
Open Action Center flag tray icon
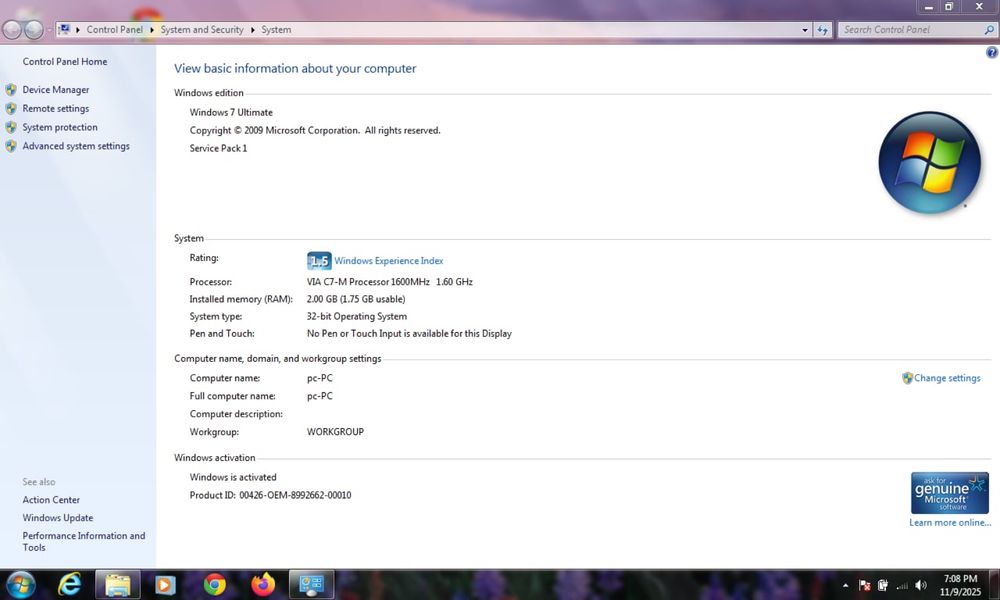pyautogui.click(x=865, y=585)
